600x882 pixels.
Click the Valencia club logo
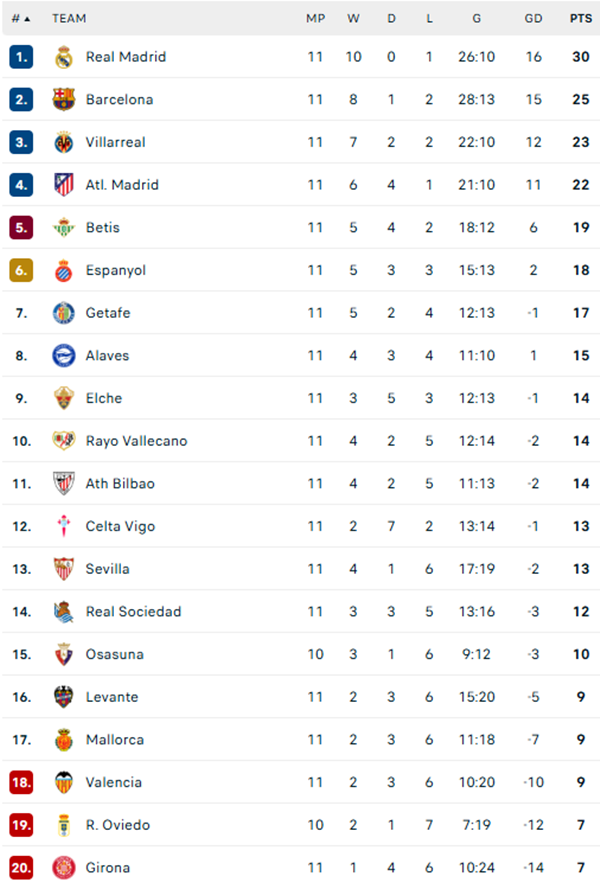[60, 782]
